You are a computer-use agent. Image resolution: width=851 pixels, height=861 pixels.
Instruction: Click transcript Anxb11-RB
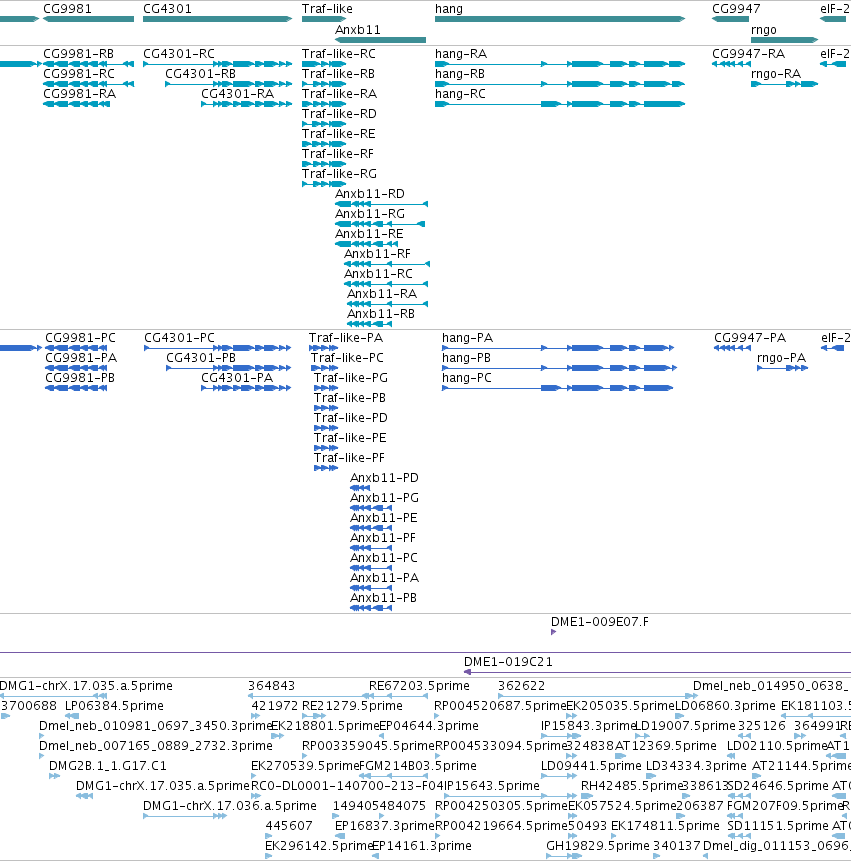(369, 324)
